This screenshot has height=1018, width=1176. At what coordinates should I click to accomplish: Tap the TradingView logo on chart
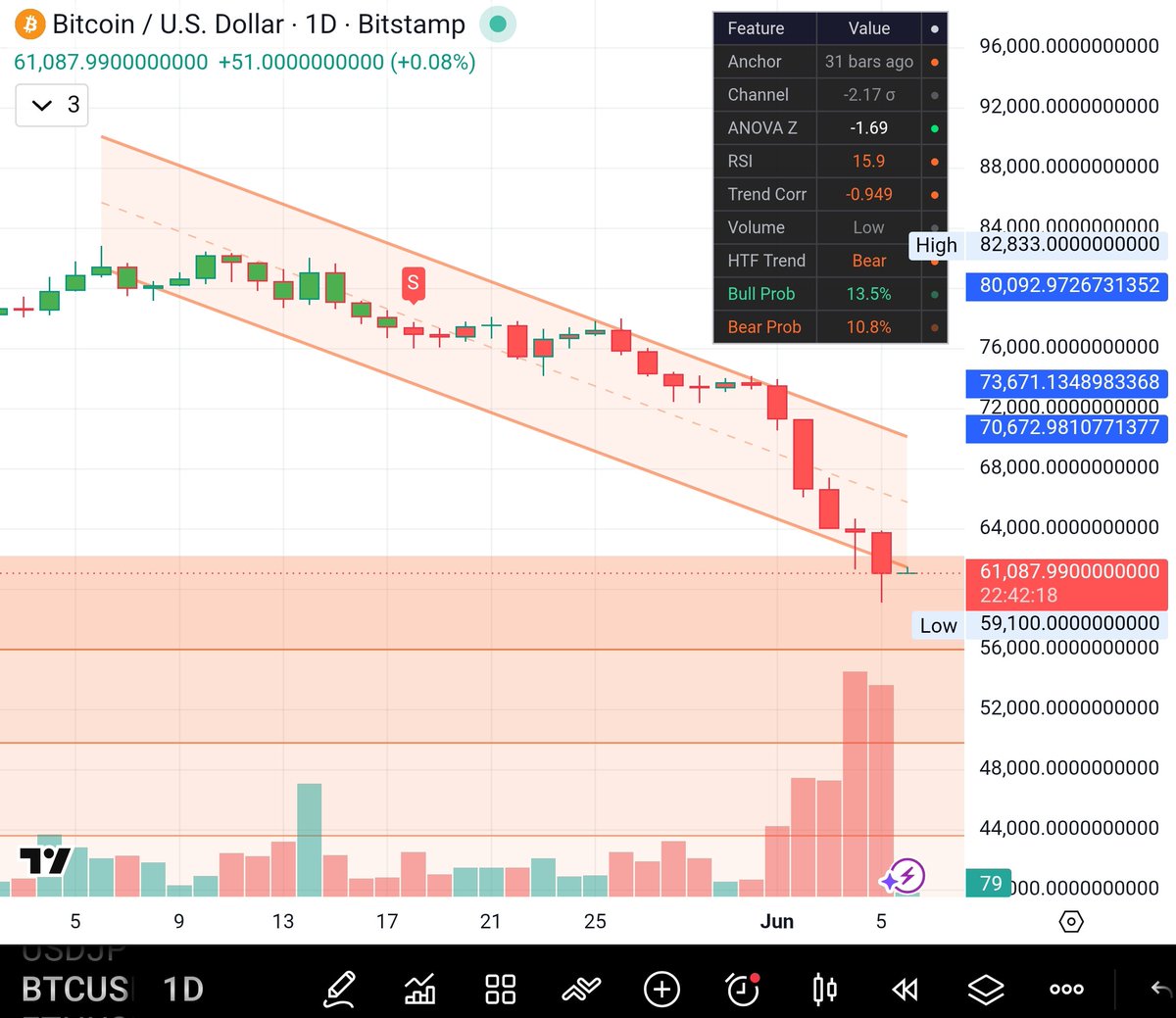[45, 860]
